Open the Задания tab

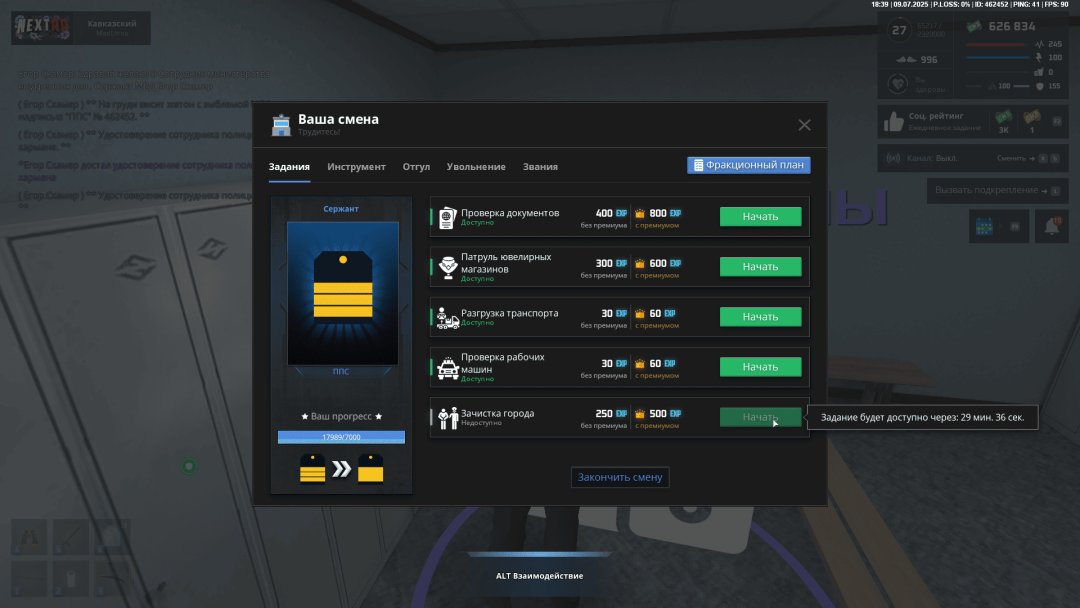pos(289,167)
